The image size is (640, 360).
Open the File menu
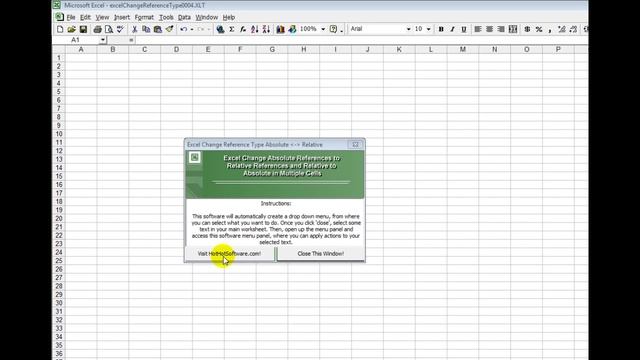[71, 17]
